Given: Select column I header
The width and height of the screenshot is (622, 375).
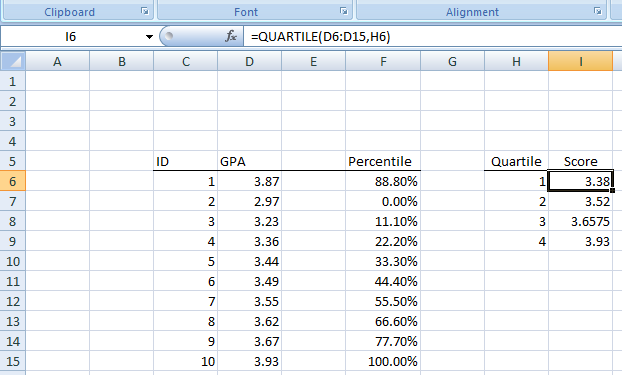Looking at the screenshot, I should pos(580,62).
